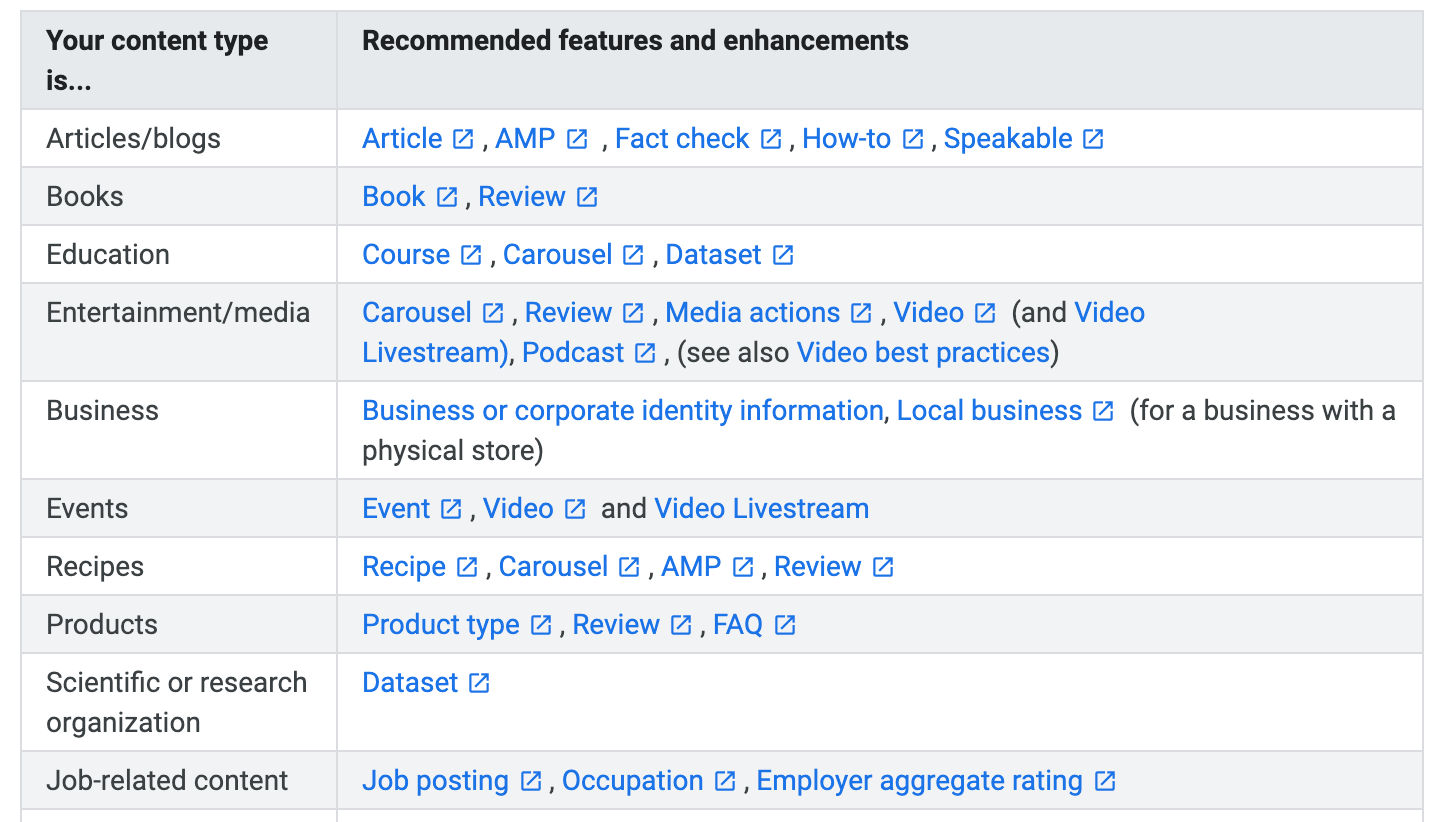Click external-link icon next to Article

463,139
